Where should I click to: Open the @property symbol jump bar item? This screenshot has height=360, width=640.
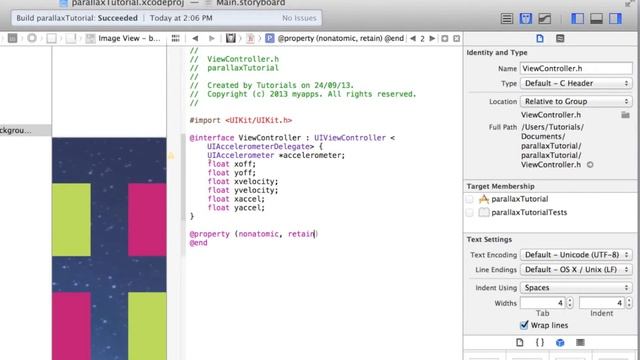335,38
